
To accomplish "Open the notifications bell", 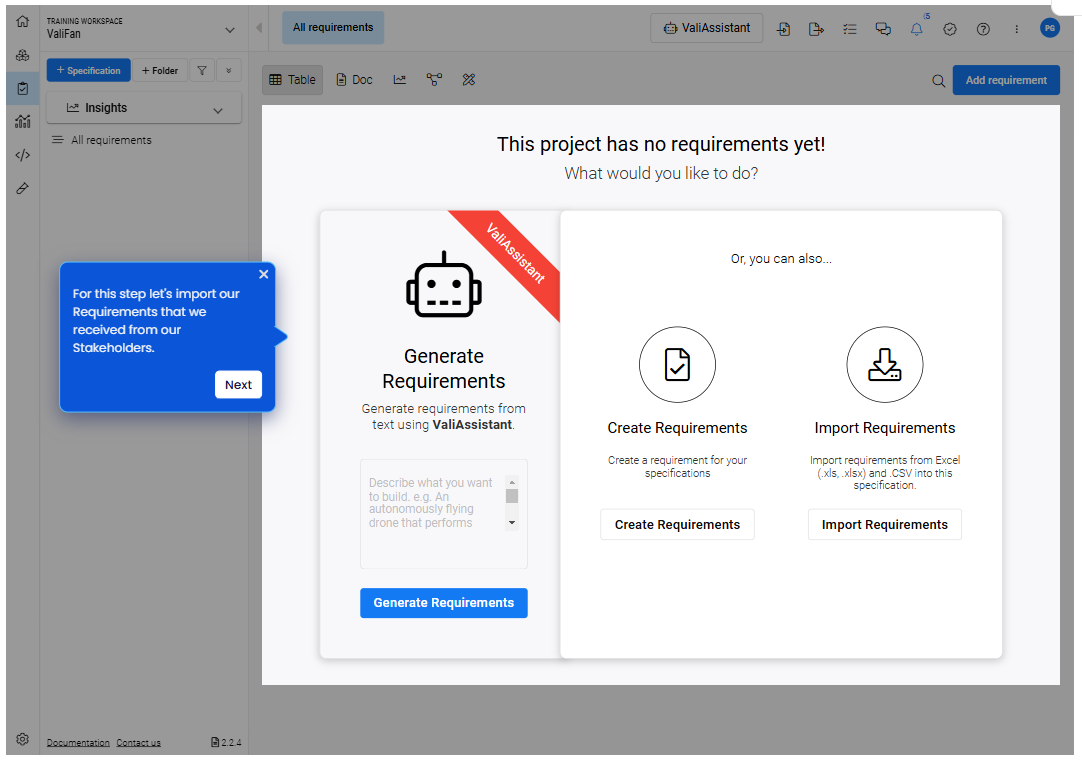I will (x=916, y=28).
